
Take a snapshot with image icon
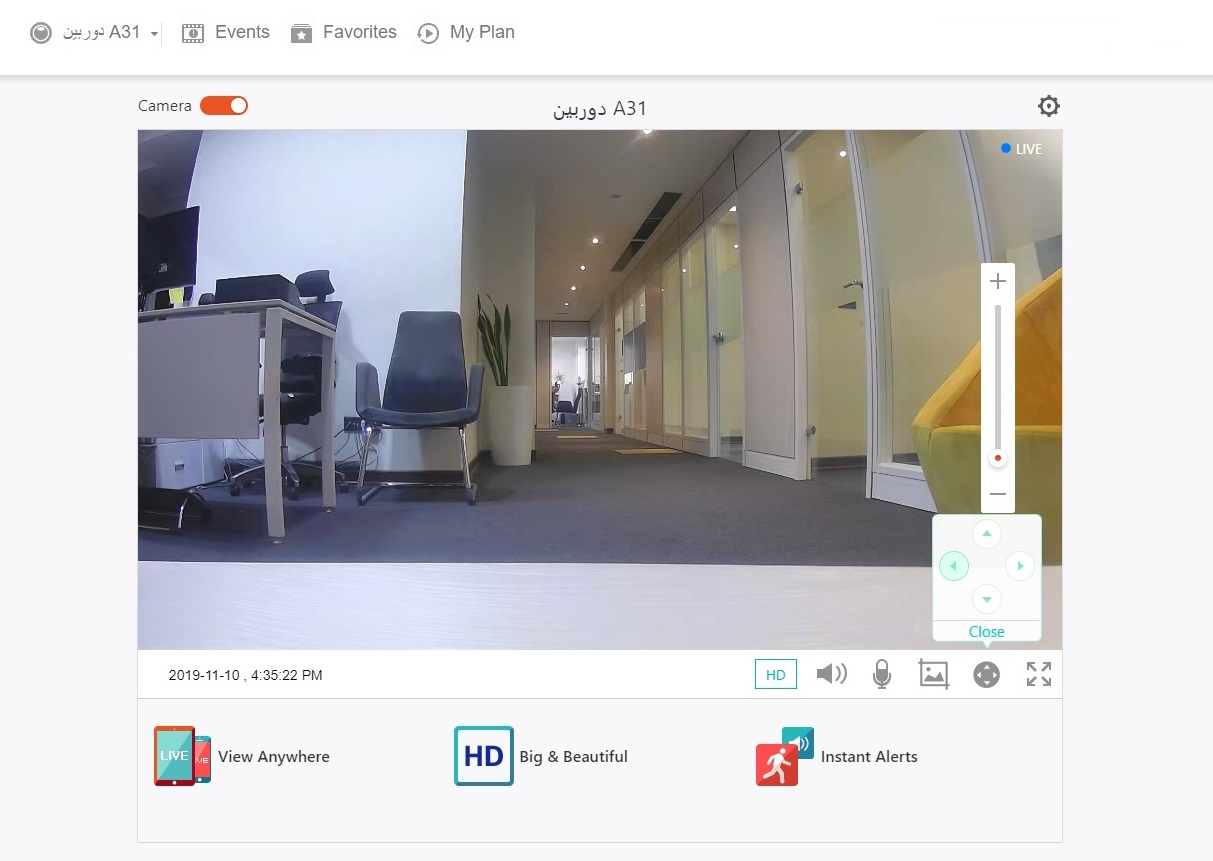pyautogui.click(x=933, y=674)
